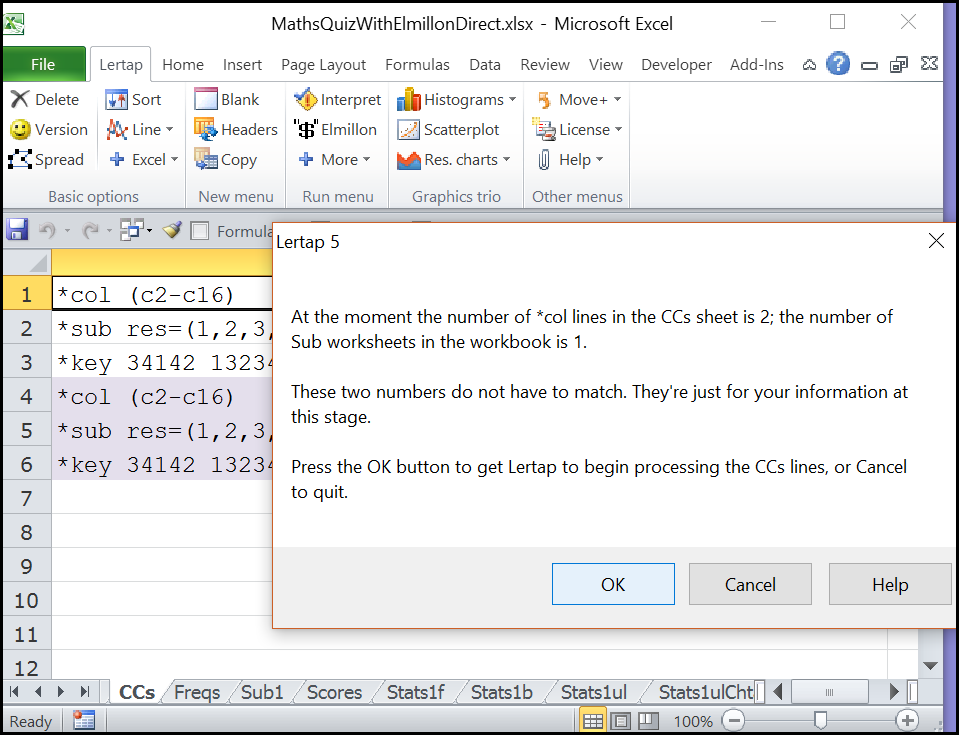Select the '*key 34142' cell in row 3
The height and width of the screenshot is (735, 959).
162,363
